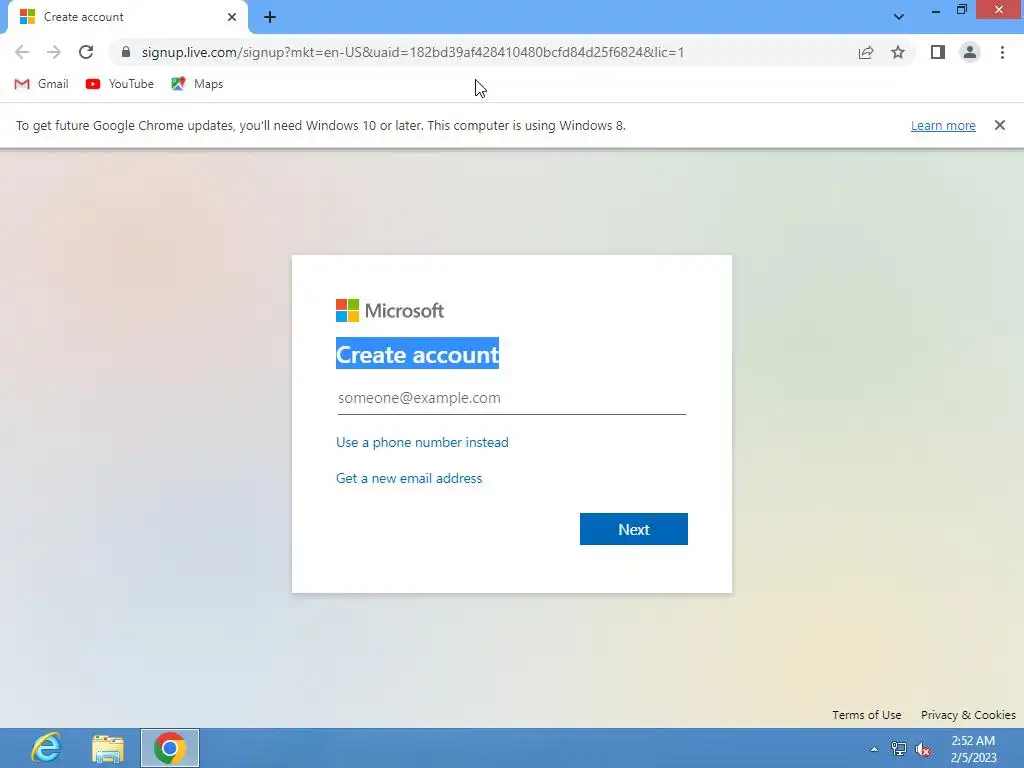Open a new tab with the plus button
Screen dimensions: 1024x768
point(270,17)
